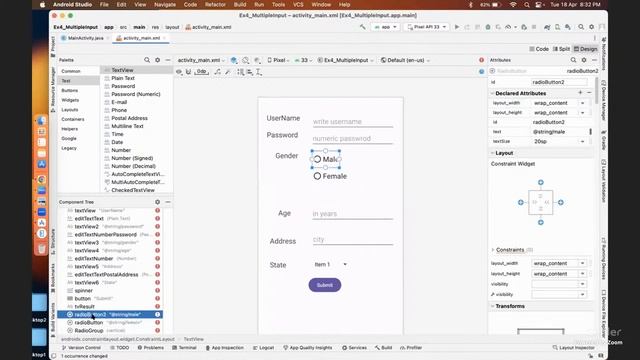Image resolution: width=640 pixels, height=360 pixels.
Task: Click the error icon beside the spinner row
Action: click(158, 291)
